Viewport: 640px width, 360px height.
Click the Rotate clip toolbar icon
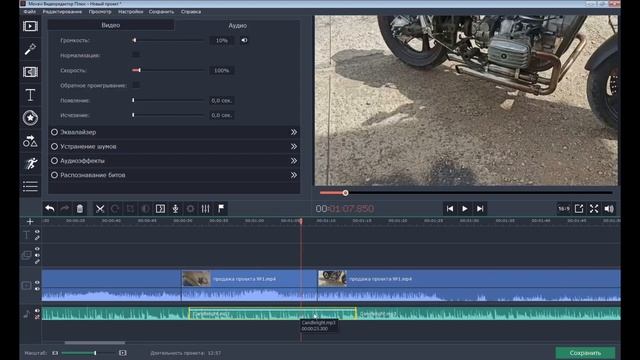point(115,209)
